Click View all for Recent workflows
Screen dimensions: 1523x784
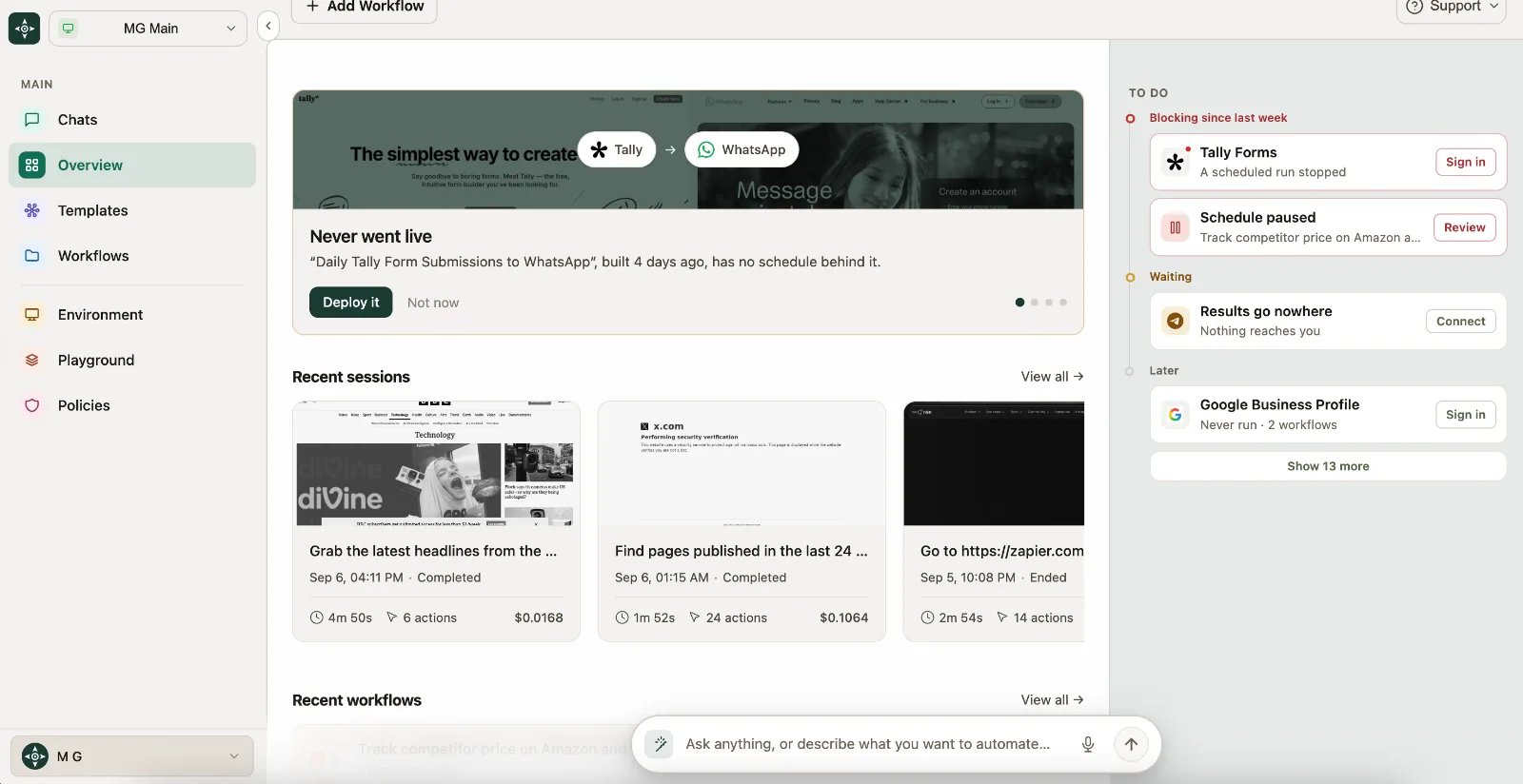tap(1052, 700)
